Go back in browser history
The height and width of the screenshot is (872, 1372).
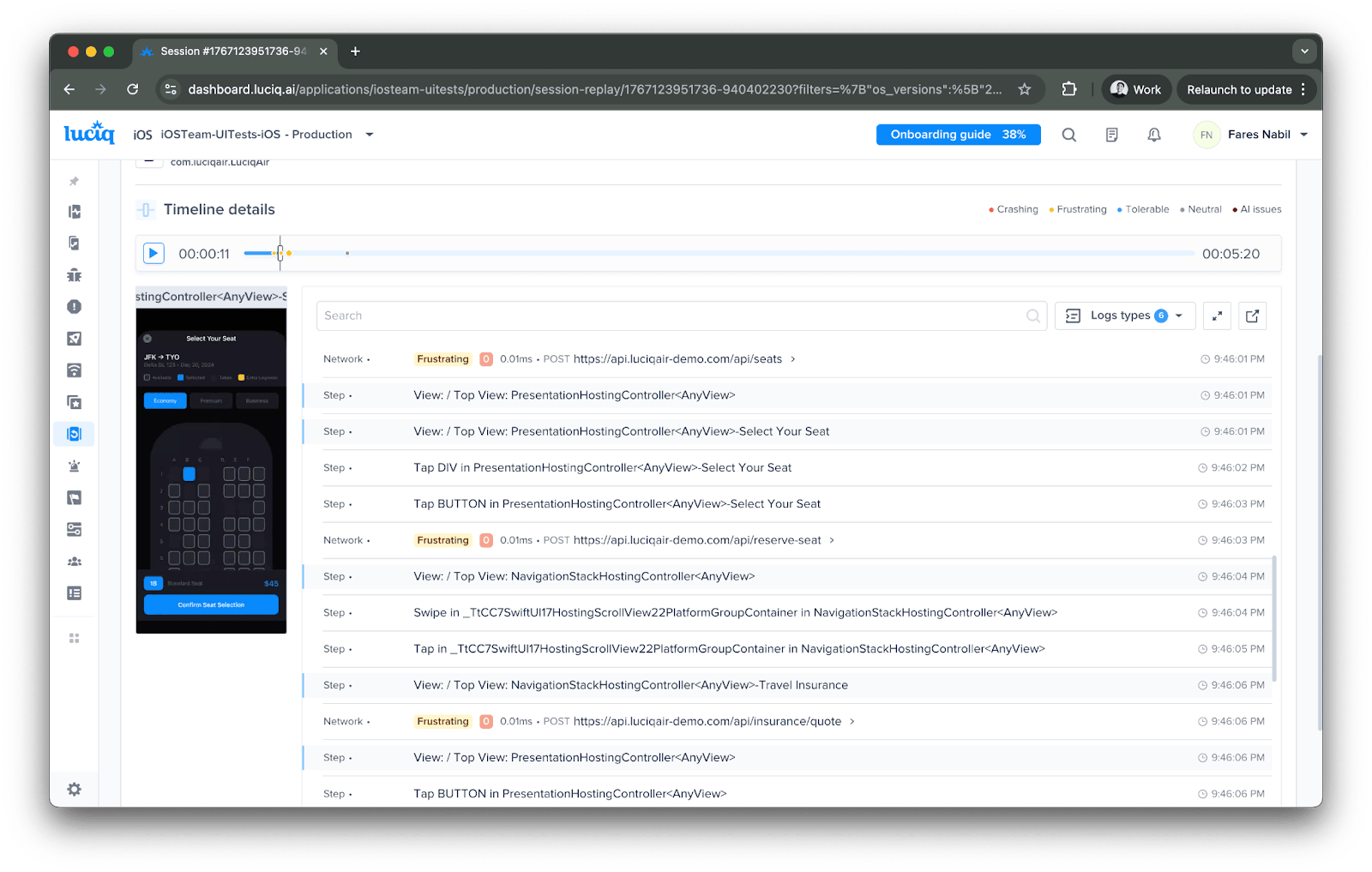(69, 89)
